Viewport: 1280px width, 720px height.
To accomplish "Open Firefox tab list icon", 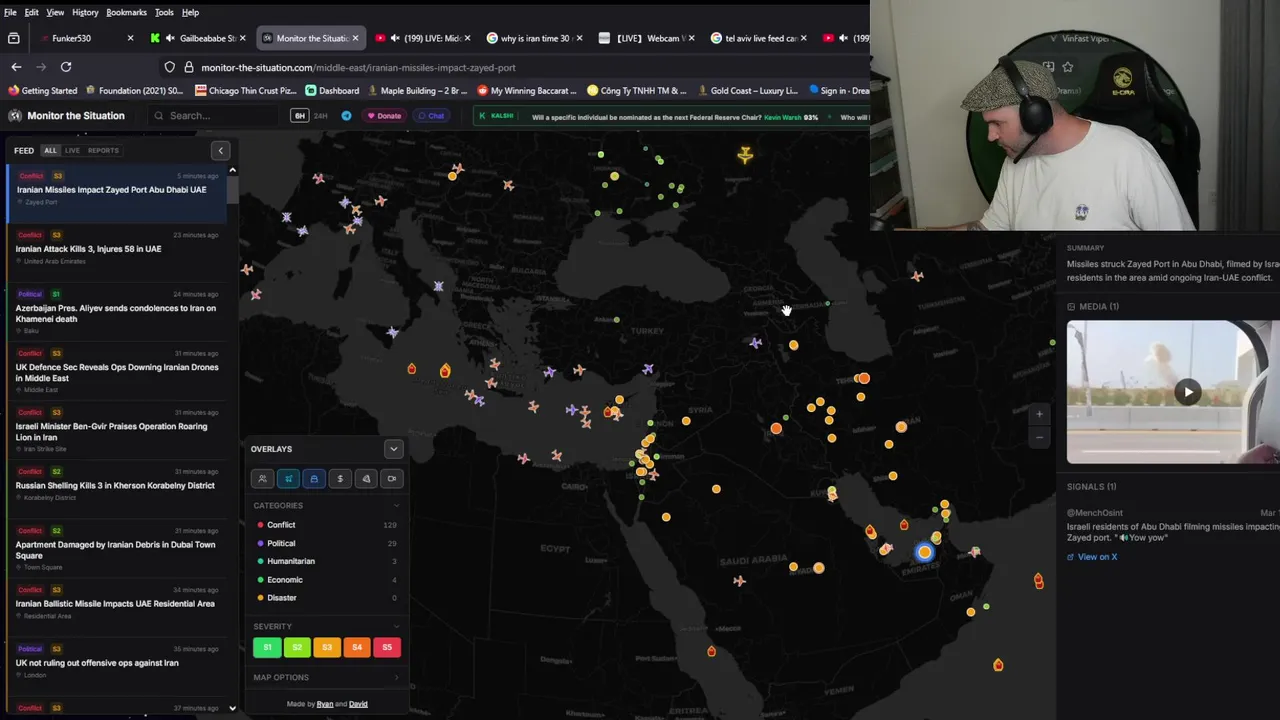I will [13, 38].
